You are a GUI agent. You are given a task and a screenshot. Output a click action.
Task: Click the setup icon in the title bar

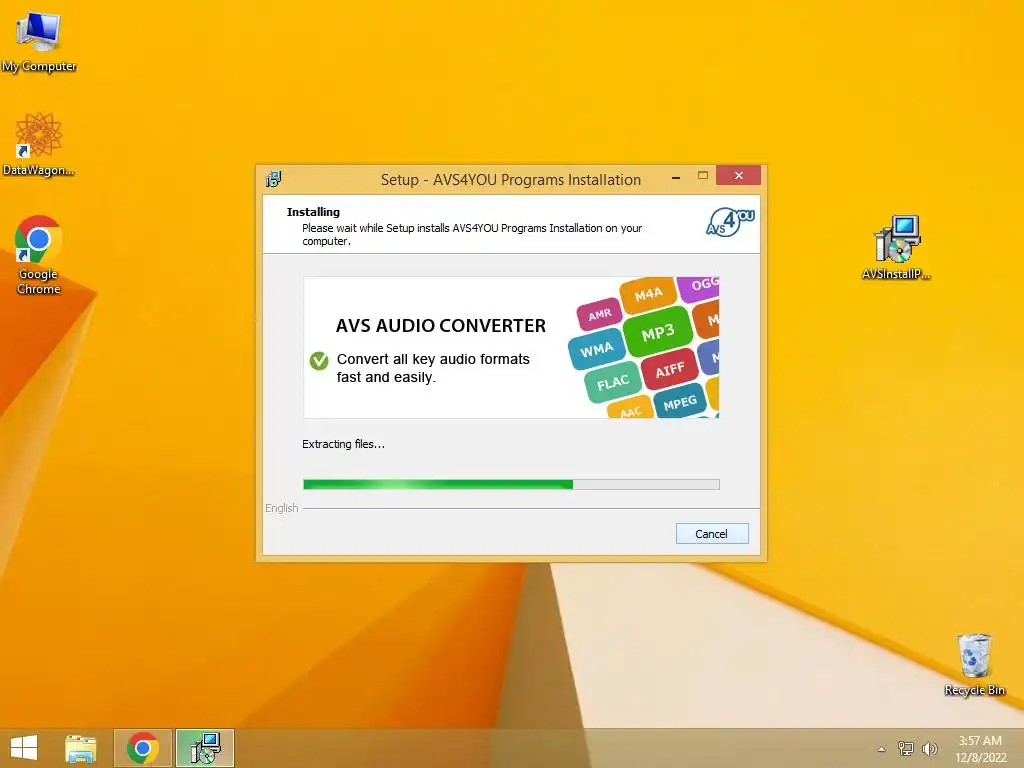coord(273,178)
